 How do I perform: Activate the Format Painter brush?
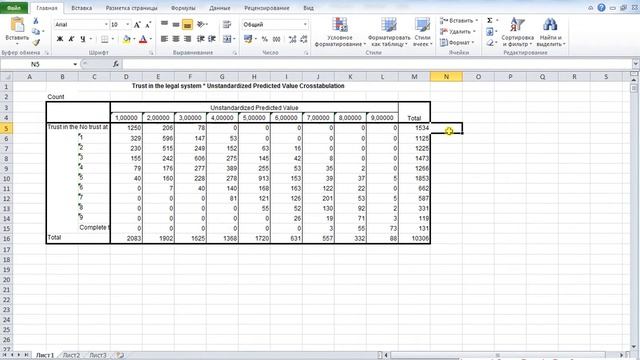[36, 42]
